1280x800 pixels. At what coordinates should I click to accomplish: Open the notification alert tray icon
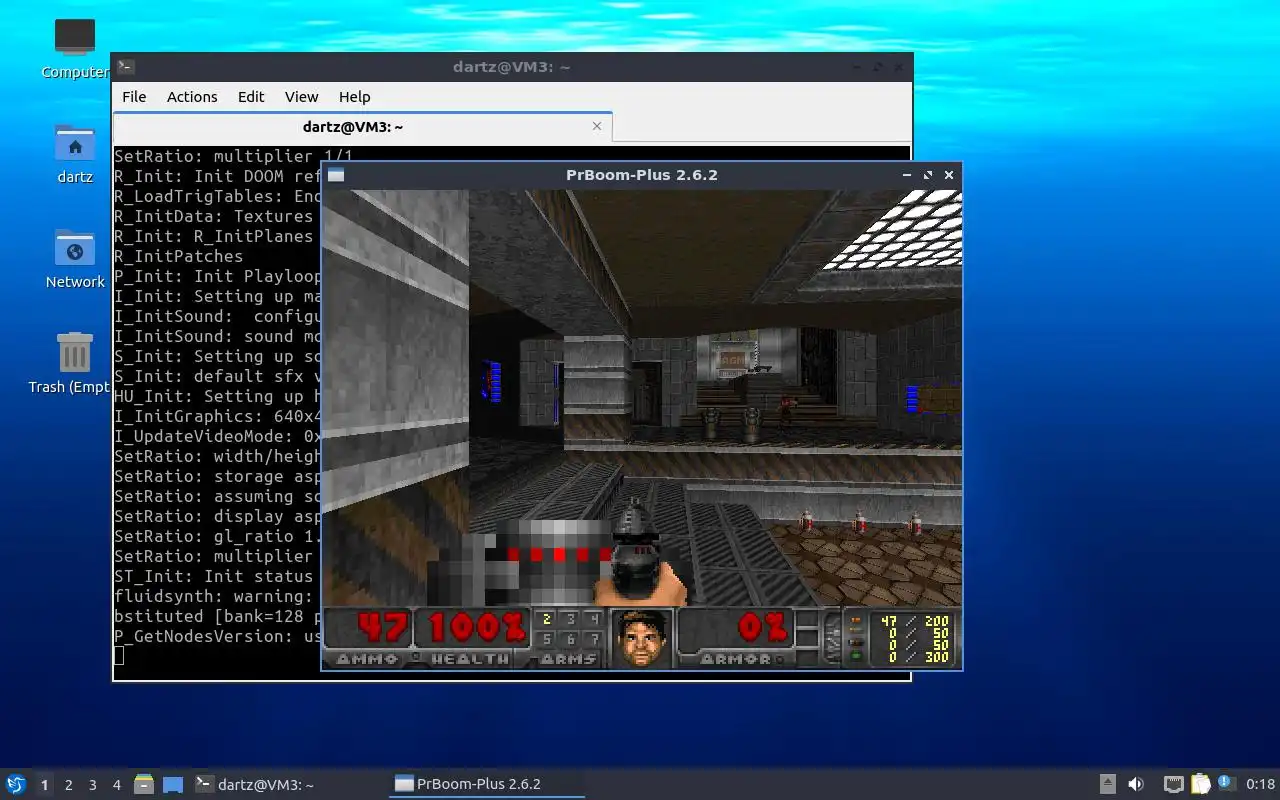coord(1226,783)
